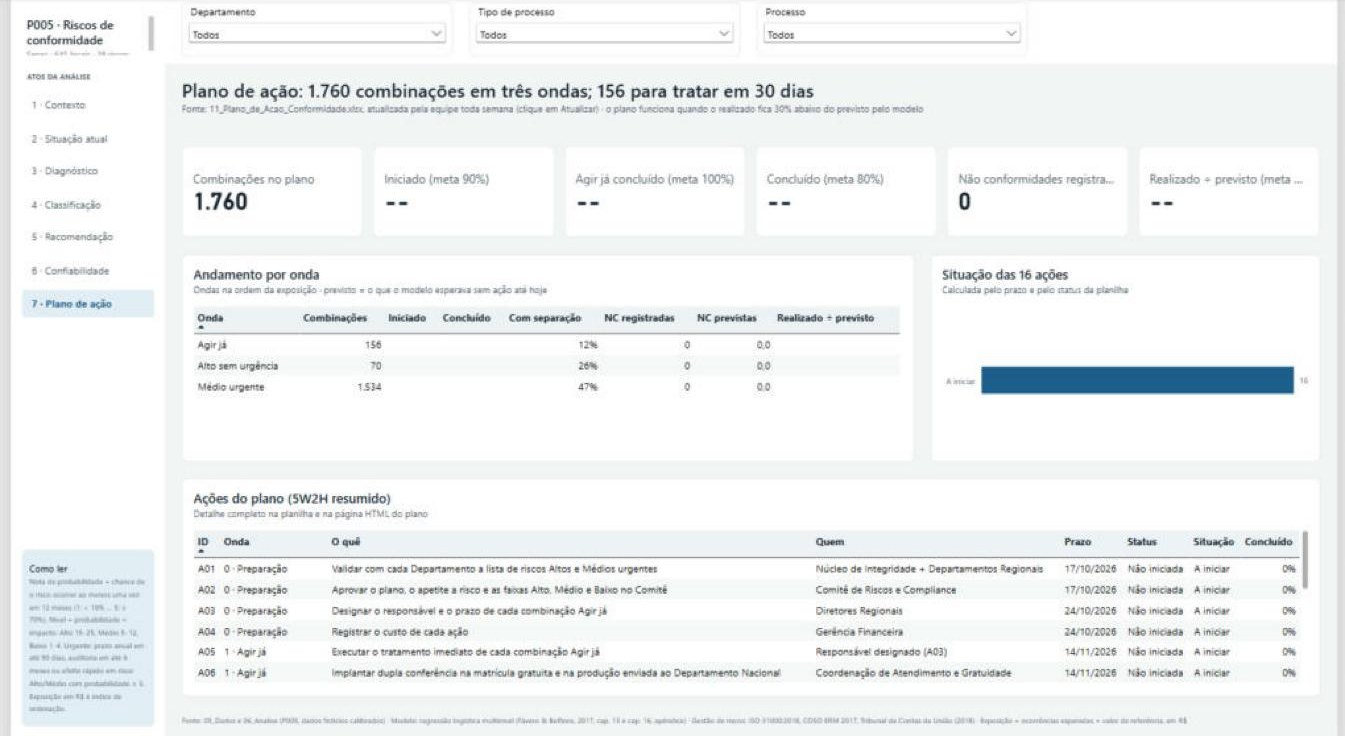Sort Andamento por onda table by Combinações
Screen dimensions: 1345x736
click(336, 318)
